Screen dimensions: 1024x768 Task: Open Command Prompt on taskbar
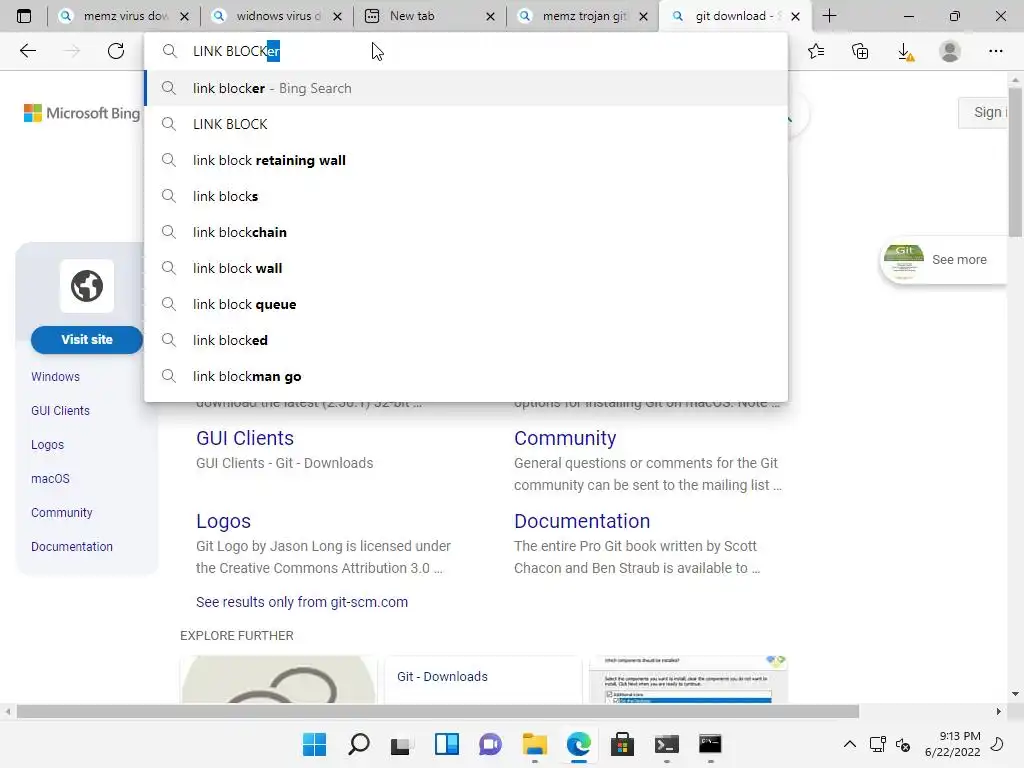click(x=711, y=744)
